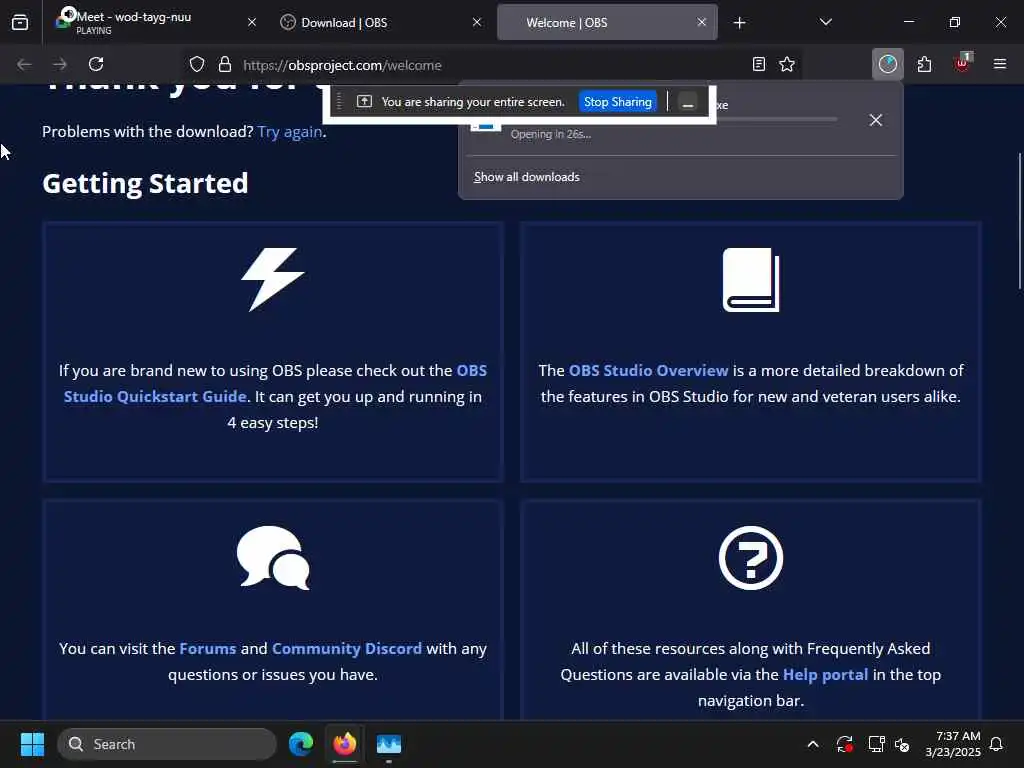Bookmark this page with the star
Viewport: 1024px width, 768px height.
[787, 65]
